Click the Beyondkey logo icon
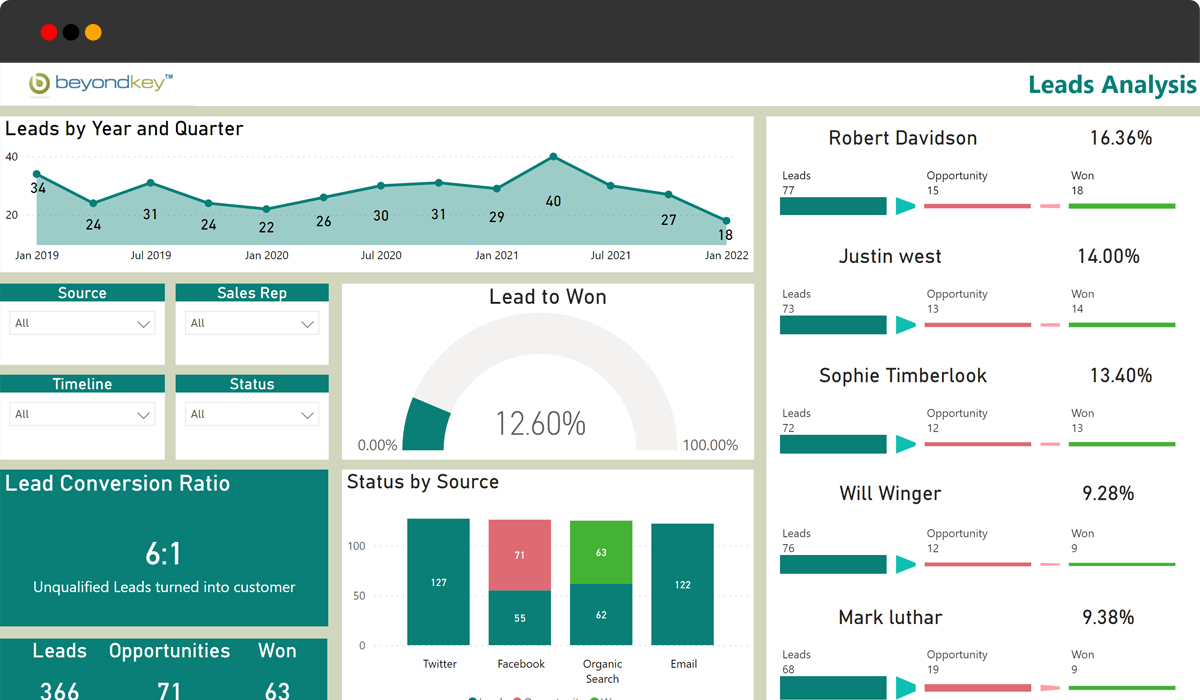 click(x=40, y=84)
